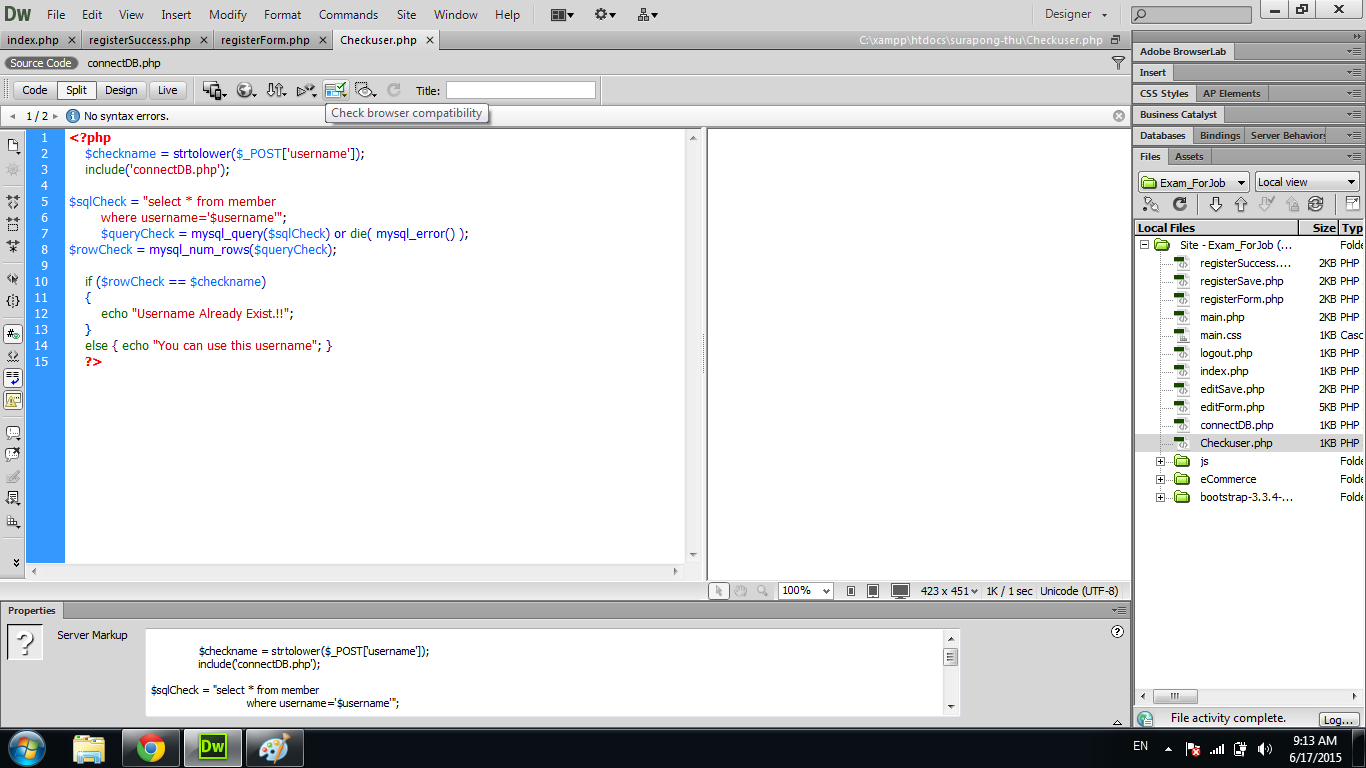The width and height of the screenshot is (1366, 768).
Task: Refresh the Files panel list
Action: point(1180,204)
